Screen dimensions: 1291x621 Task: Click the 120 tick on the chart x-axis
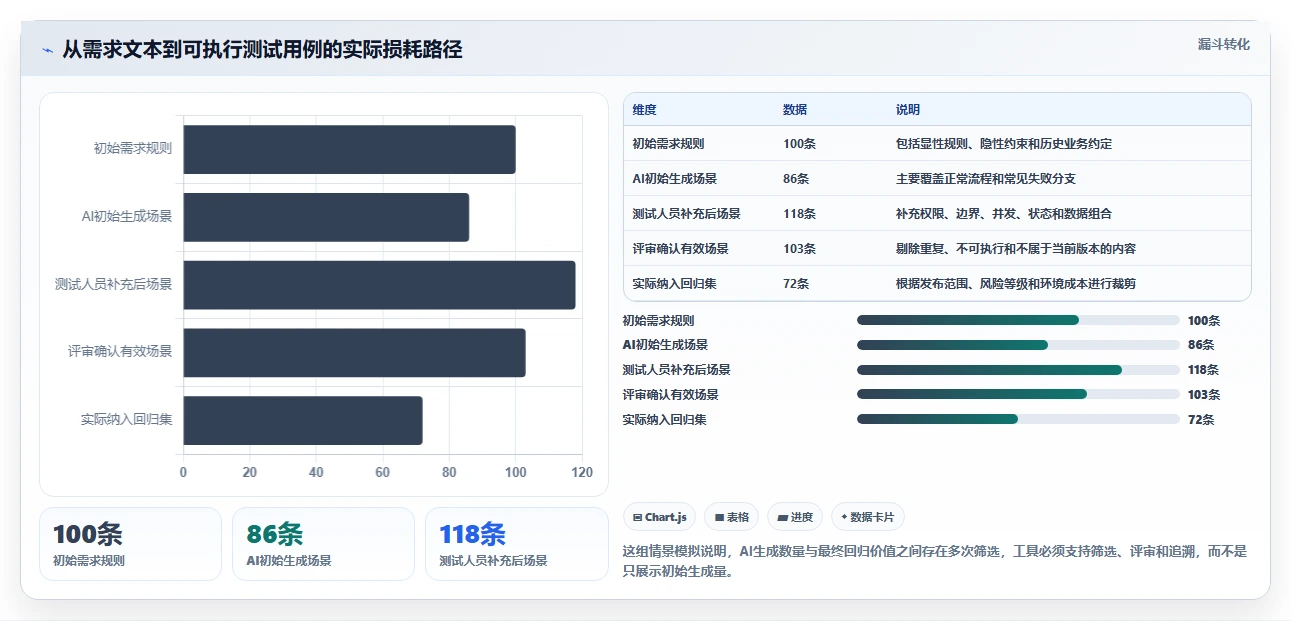(x=582, y=473)
